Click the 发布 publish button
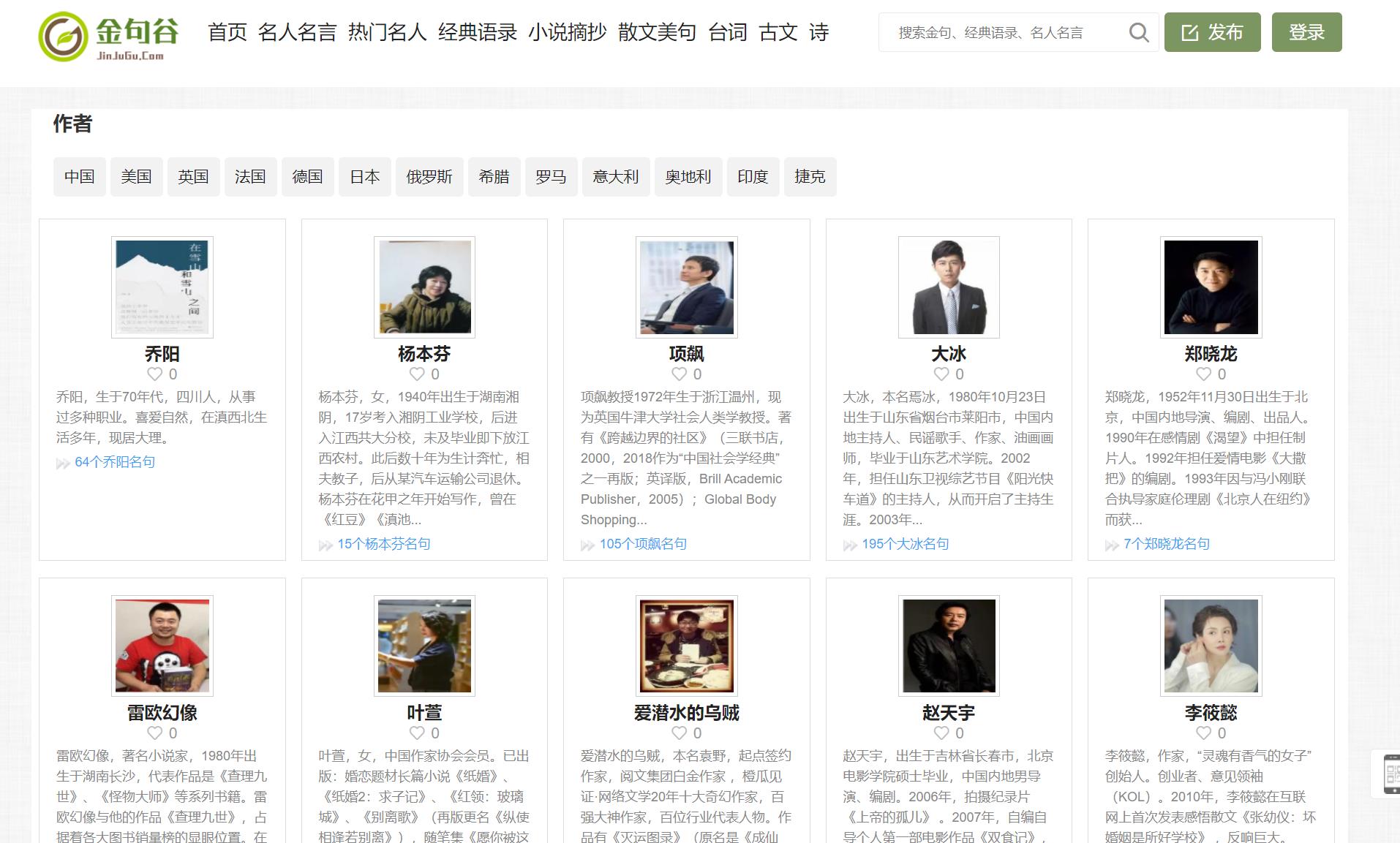This screenshot has width=1400, height=843. [1213, 32]
